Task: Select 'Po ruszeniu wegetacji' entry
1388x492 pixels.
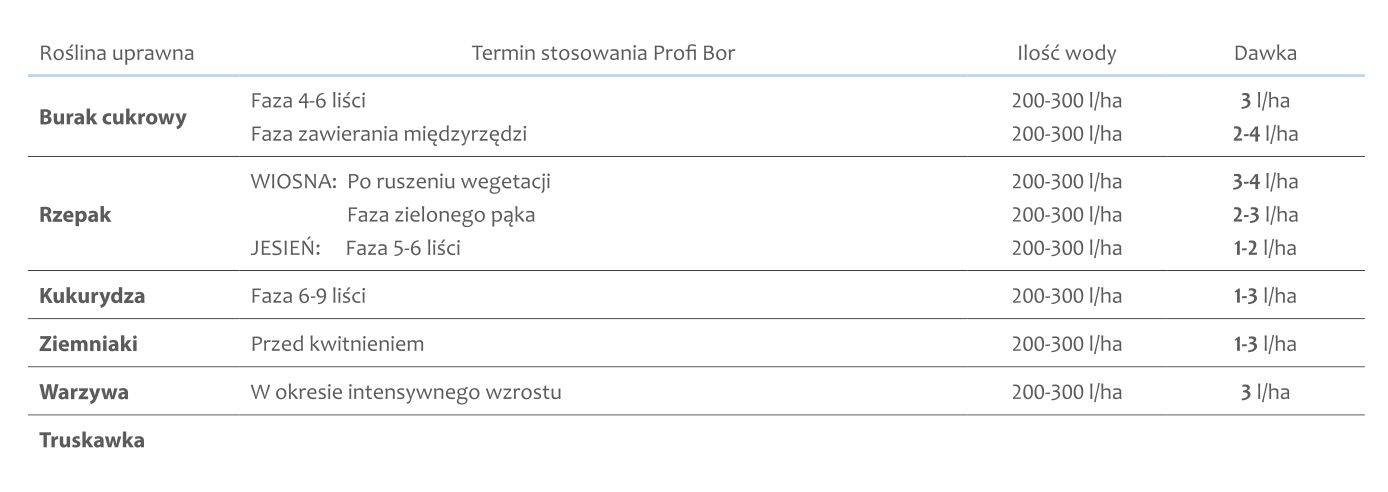Action: [x=449, y=182]
